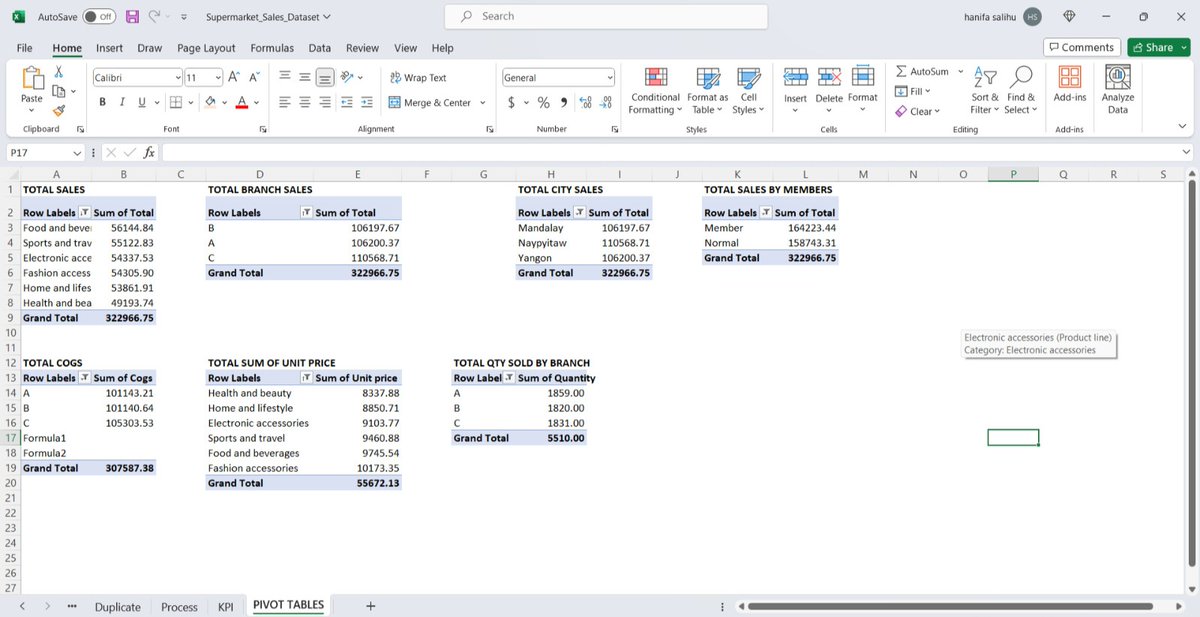Screen dimensions: 1200x617
Task: Click the Increase Indent icon
Action: coord(367,102)
